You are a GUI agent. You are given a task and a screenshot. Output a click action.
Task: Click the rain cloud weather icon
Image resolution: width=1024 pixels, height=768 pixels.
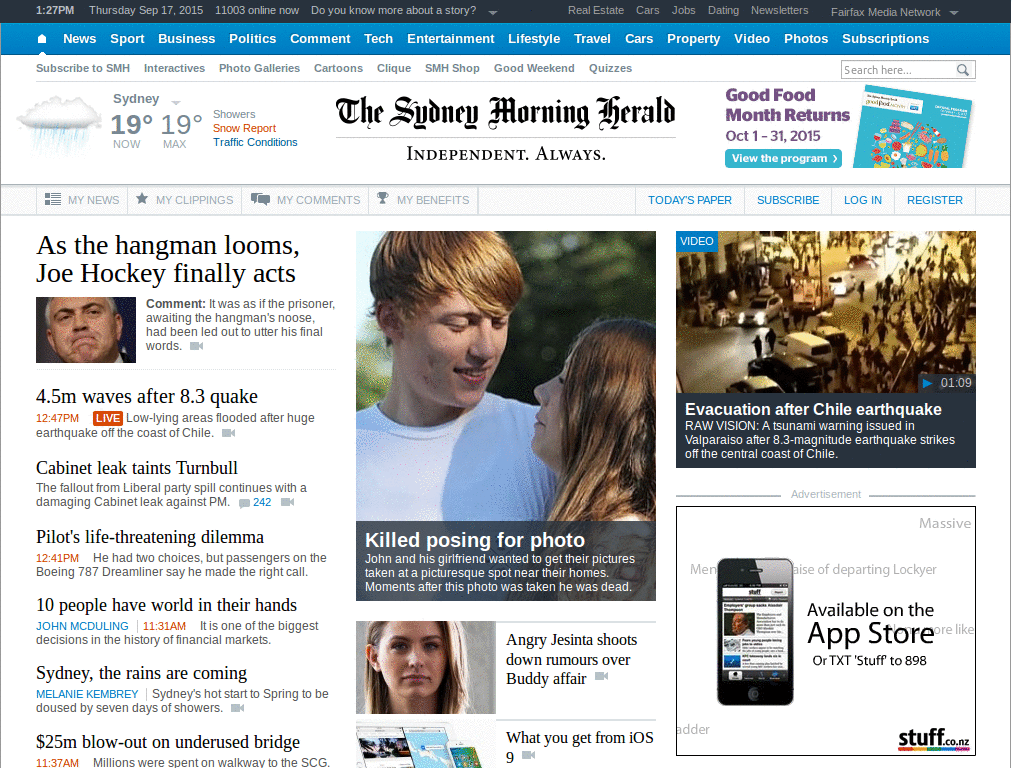(59, 124)
